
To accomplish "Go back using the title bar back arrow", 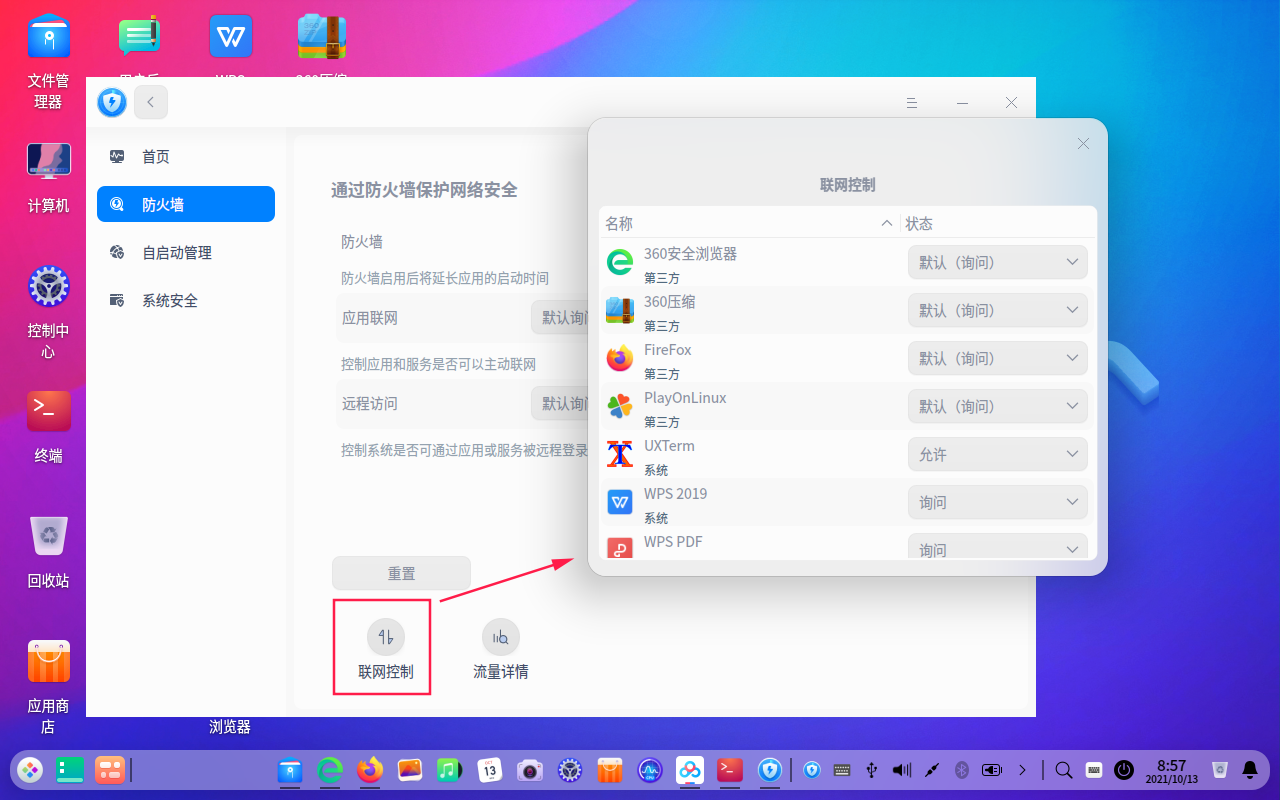I will tap(151, 102).
